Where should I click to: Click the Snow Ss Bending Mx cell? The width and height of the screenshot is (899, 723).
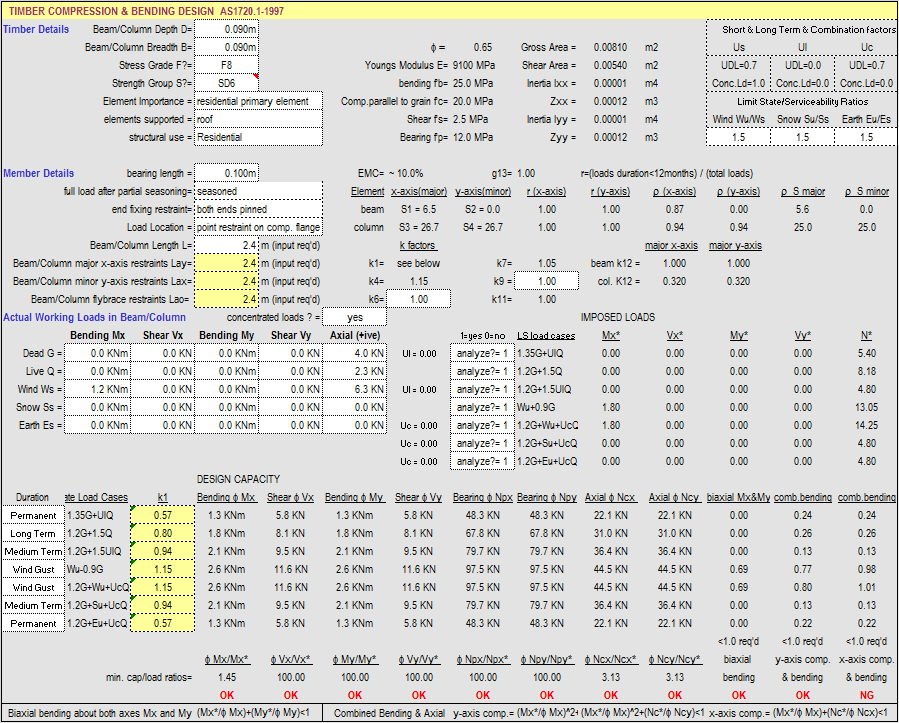pos(97,407)
